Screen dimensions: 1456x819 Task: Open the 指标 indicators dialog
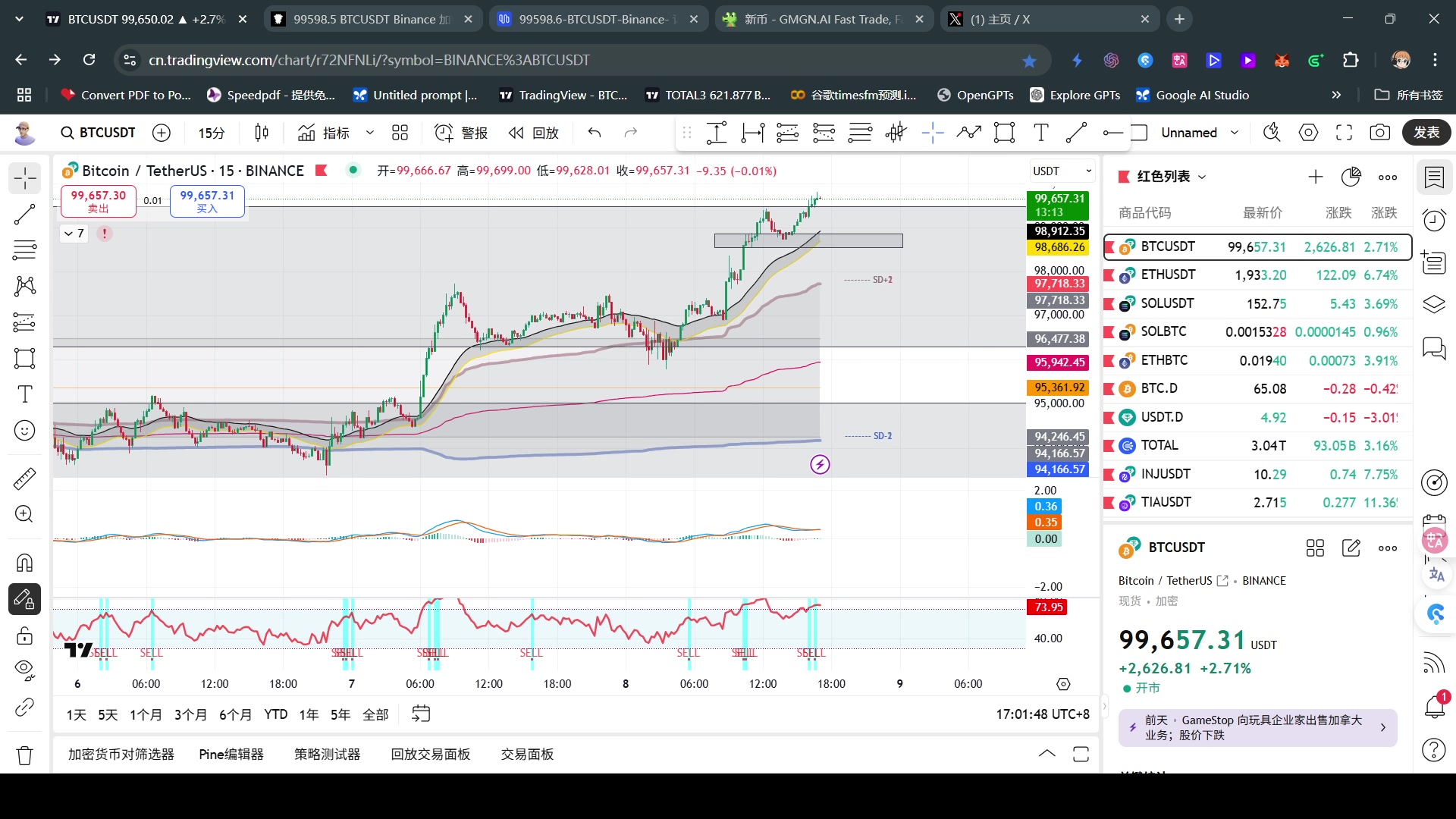324,133
